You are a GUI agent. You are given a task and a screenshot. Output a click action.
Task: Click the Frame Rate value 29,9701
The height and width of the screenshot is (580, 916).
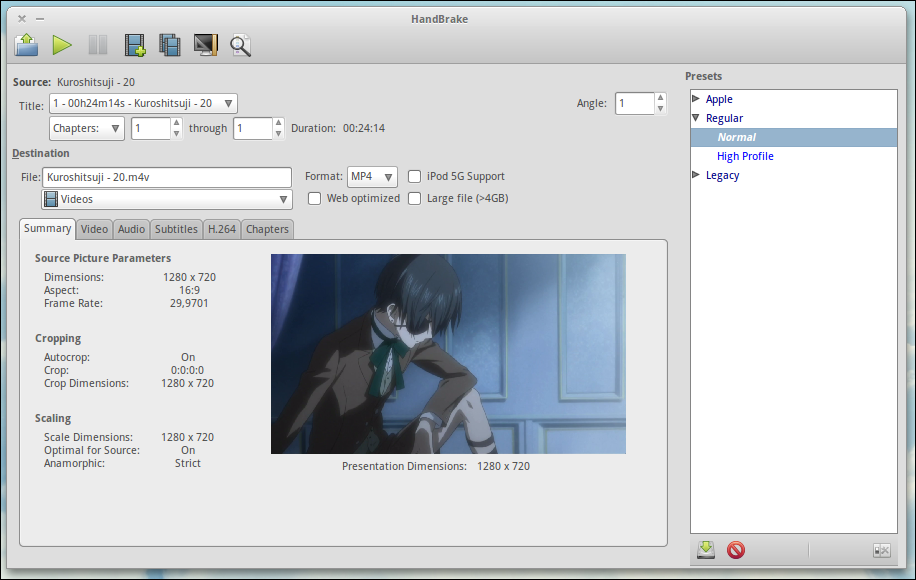pyautogui.click(x=189, y=303)
